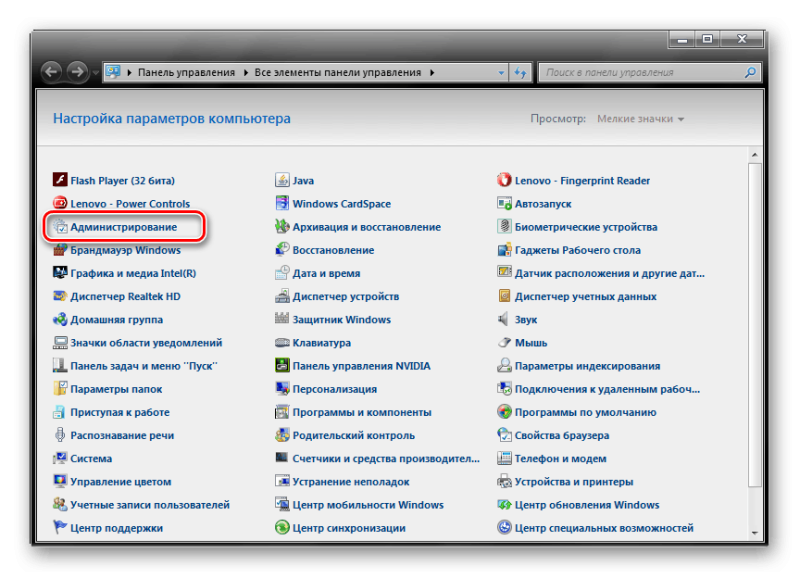Click the Lenovo - Fingerprint Reader icon

505,181
